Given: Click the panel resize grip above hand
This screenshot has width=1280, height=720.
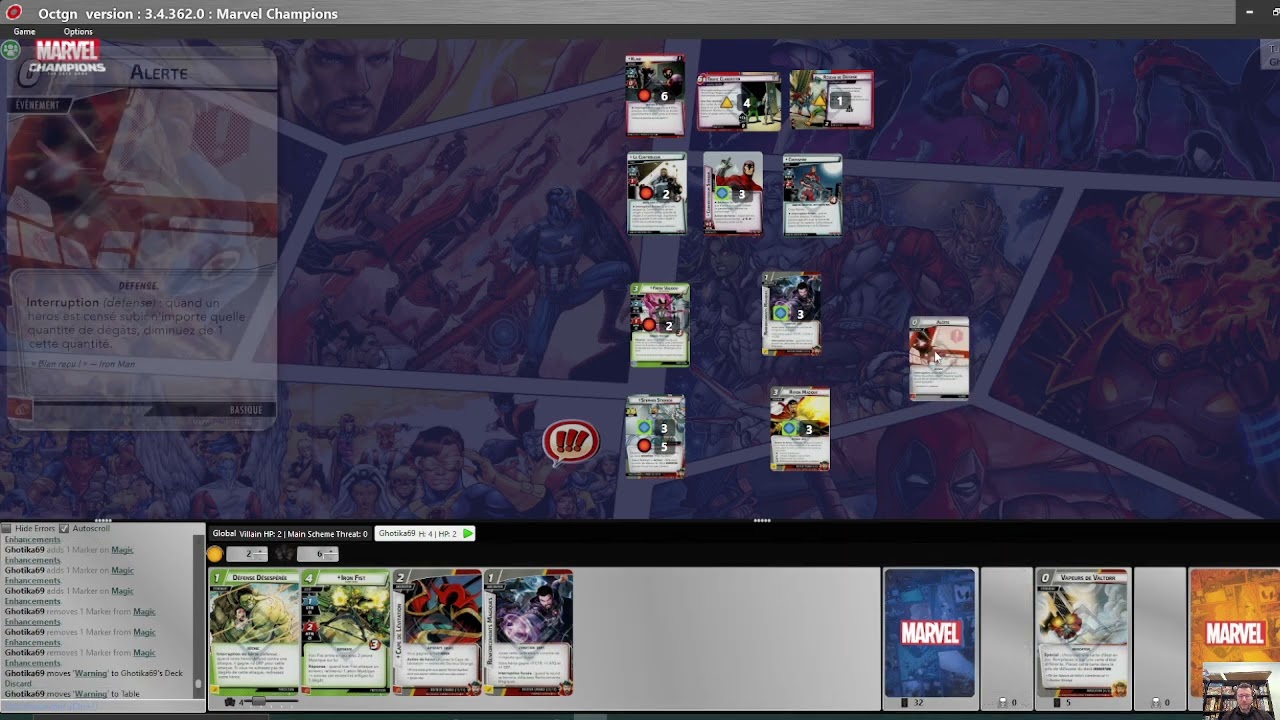Looking at the screenshot, I should point(762,521).
